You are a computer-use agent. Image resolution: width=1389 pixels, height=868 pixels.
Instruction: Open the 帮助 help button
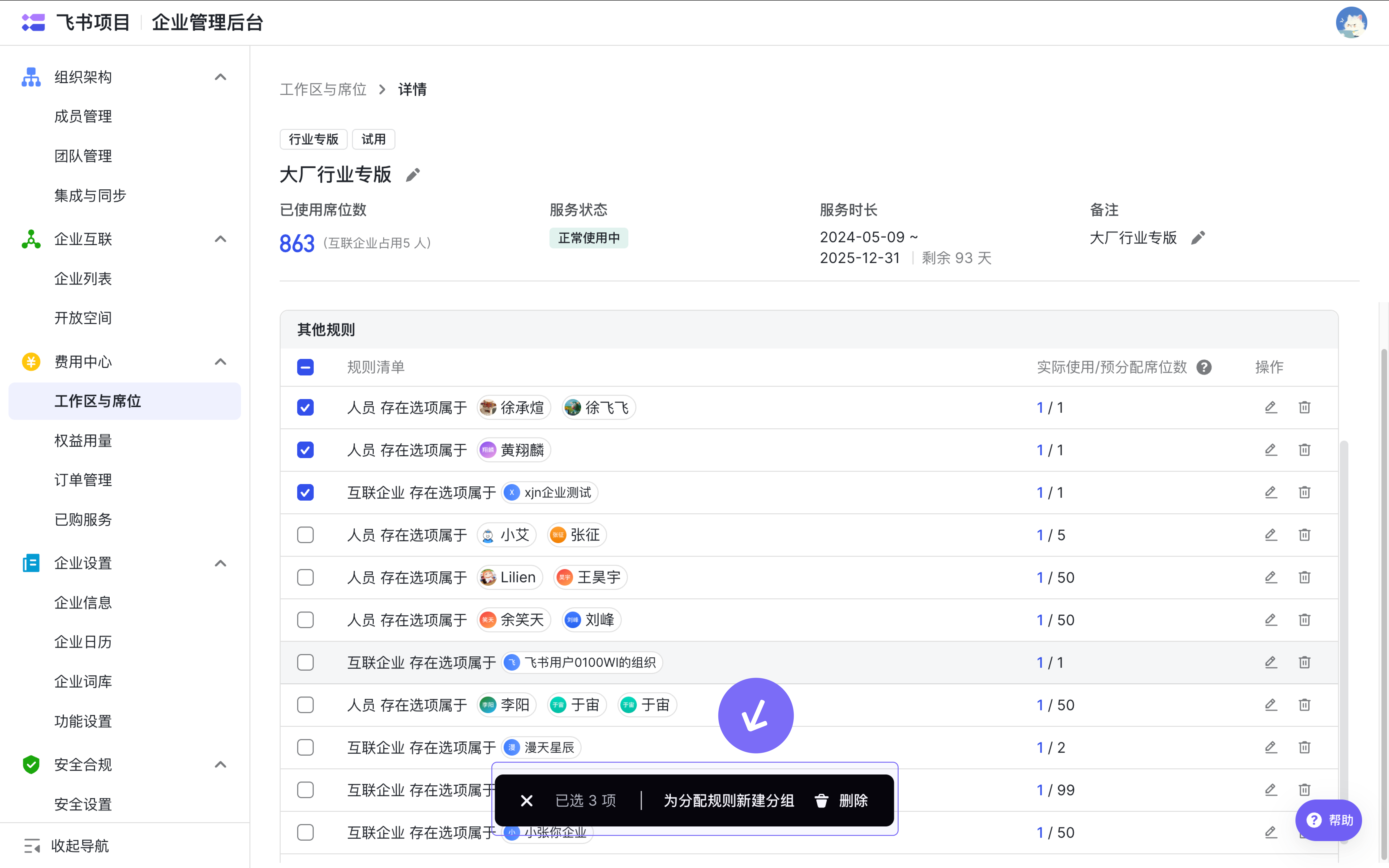1329,820
